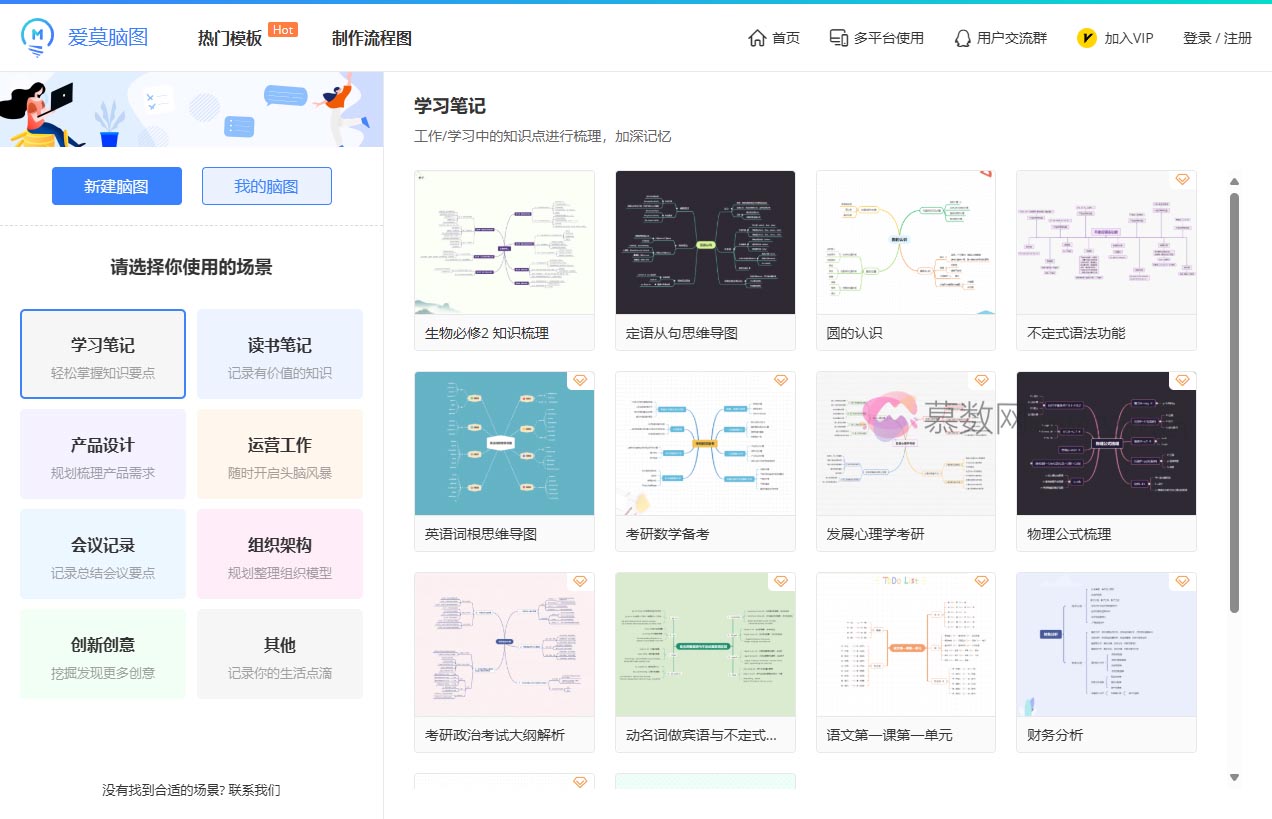Click the Hot badge beside 热门模板

[x=282, y=28]
